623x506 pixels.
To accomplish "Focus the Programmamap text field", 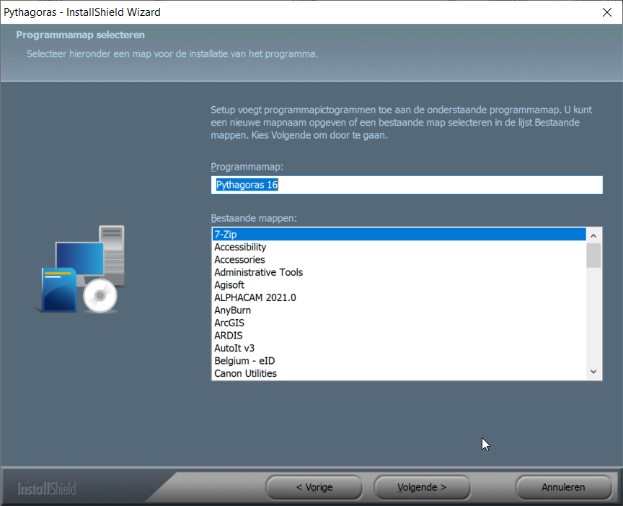I will 407,185.
